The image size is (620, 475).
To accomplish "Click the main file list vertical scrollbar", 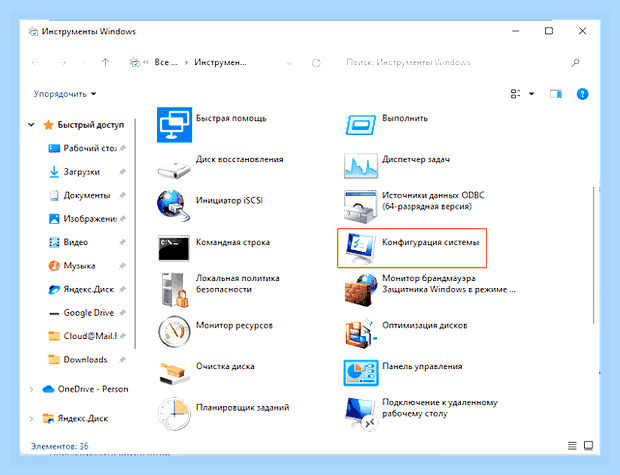I will 594,255.
